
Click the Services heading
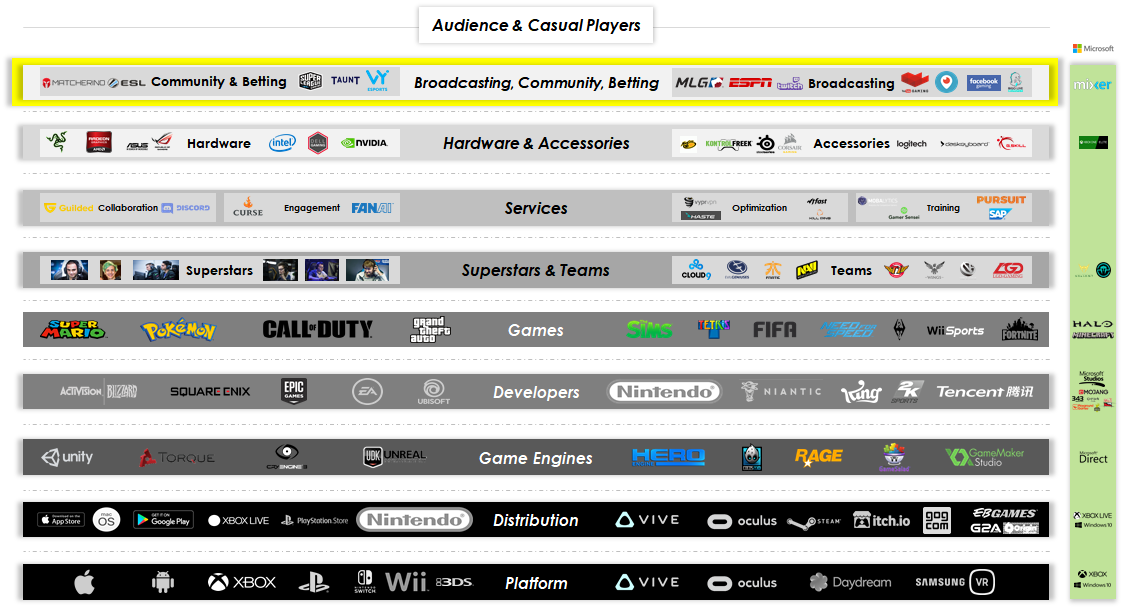pyautogui.click(x=536, y=208)
